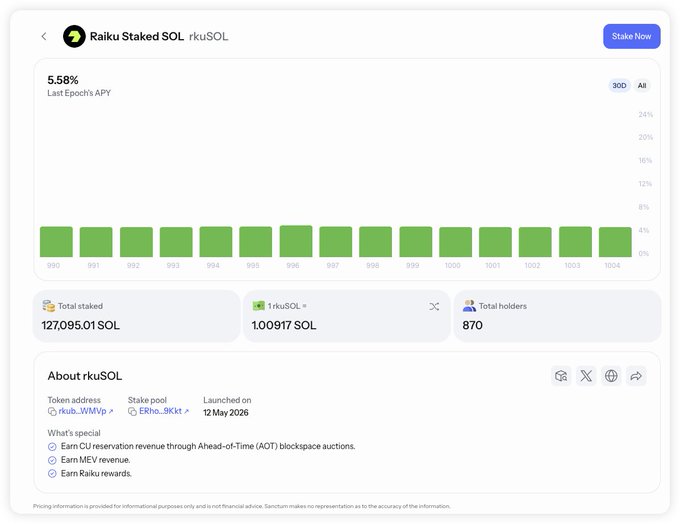Viewport: 680px width, 524px height.
Task: Click the bar for epoch 997
Action: [x=336, y=242]
